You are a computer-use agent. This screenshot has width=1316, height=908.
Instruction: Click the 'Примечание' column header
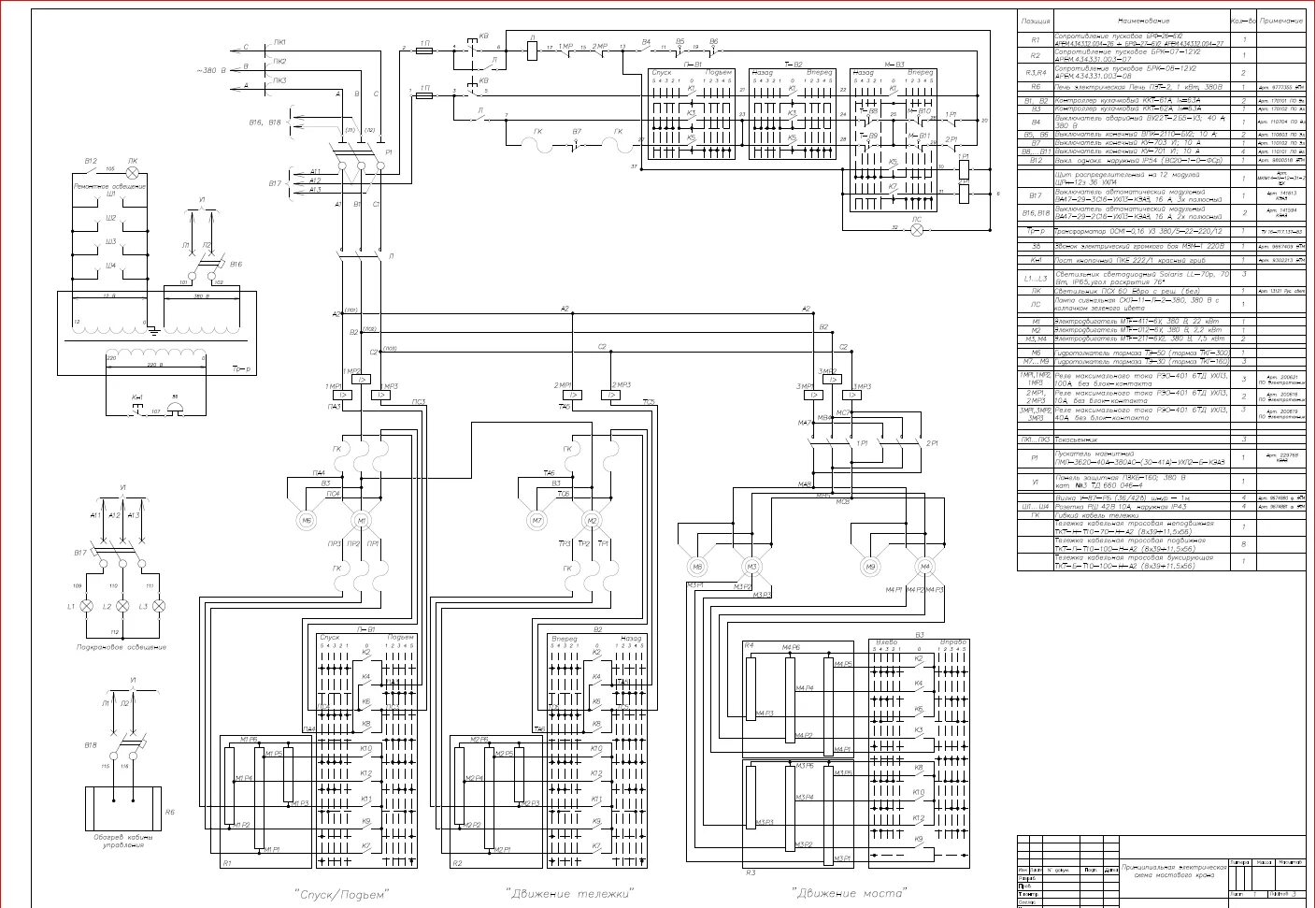click(1281, 21)
